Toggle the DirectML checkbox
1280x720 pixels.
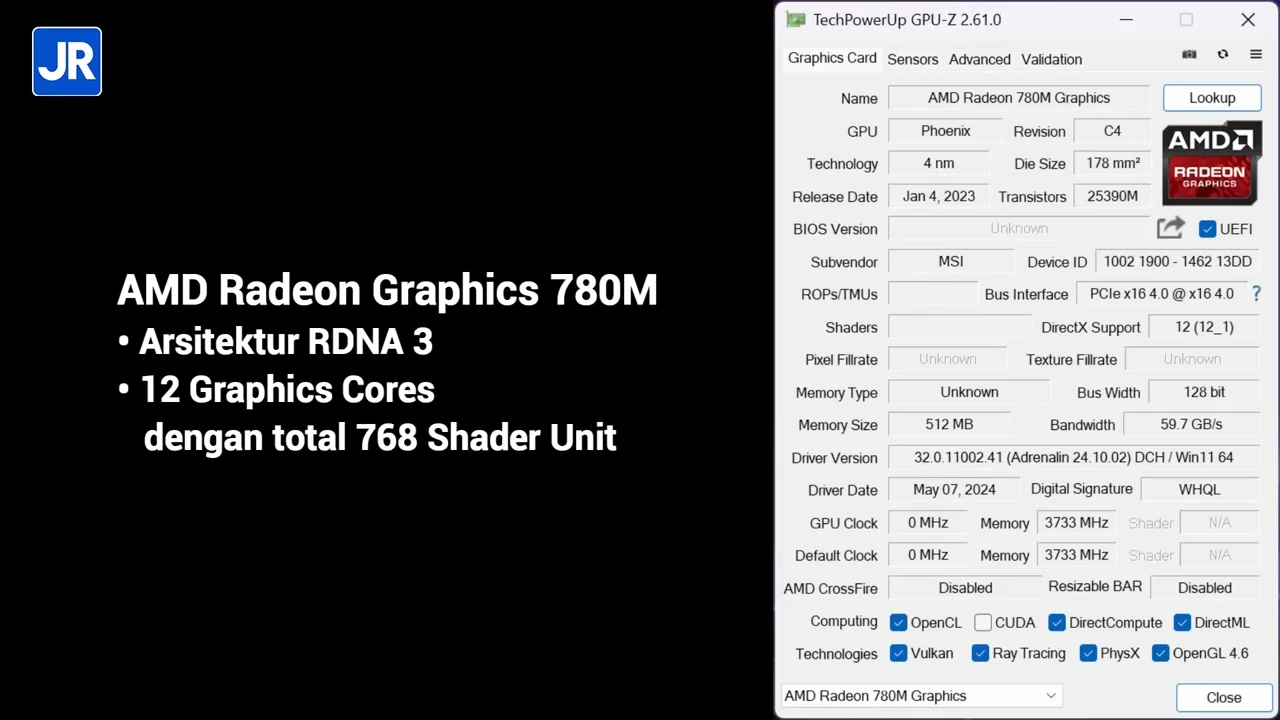(x=1182, y=623)
